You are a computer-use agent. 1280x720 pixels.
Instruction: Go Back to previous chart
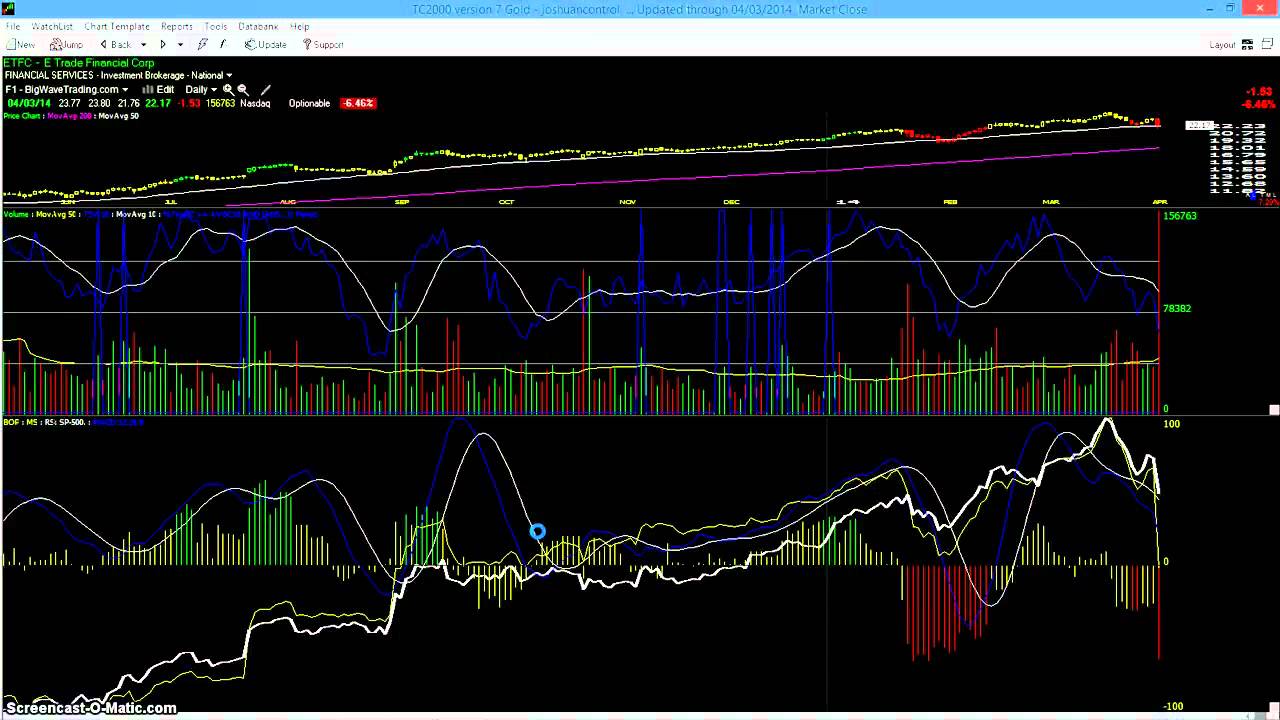[115, 44]
